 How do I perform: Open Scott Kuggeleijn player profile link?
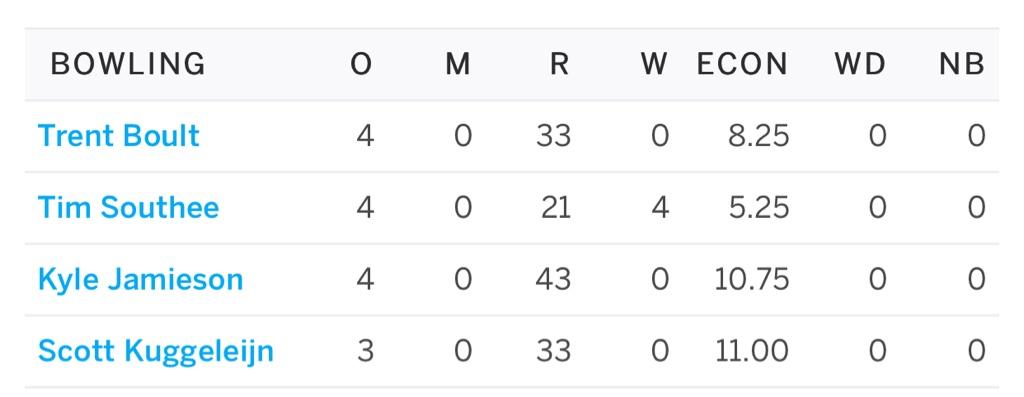(x=155, y=351)
